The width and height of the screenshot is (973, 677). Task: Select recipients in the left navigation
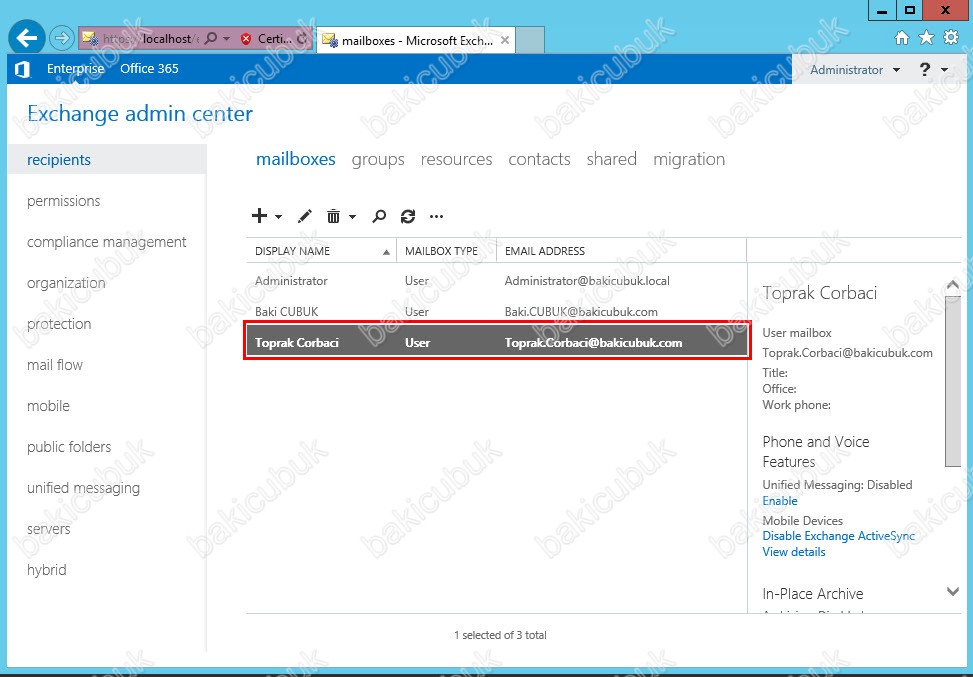tap(59, 159)
